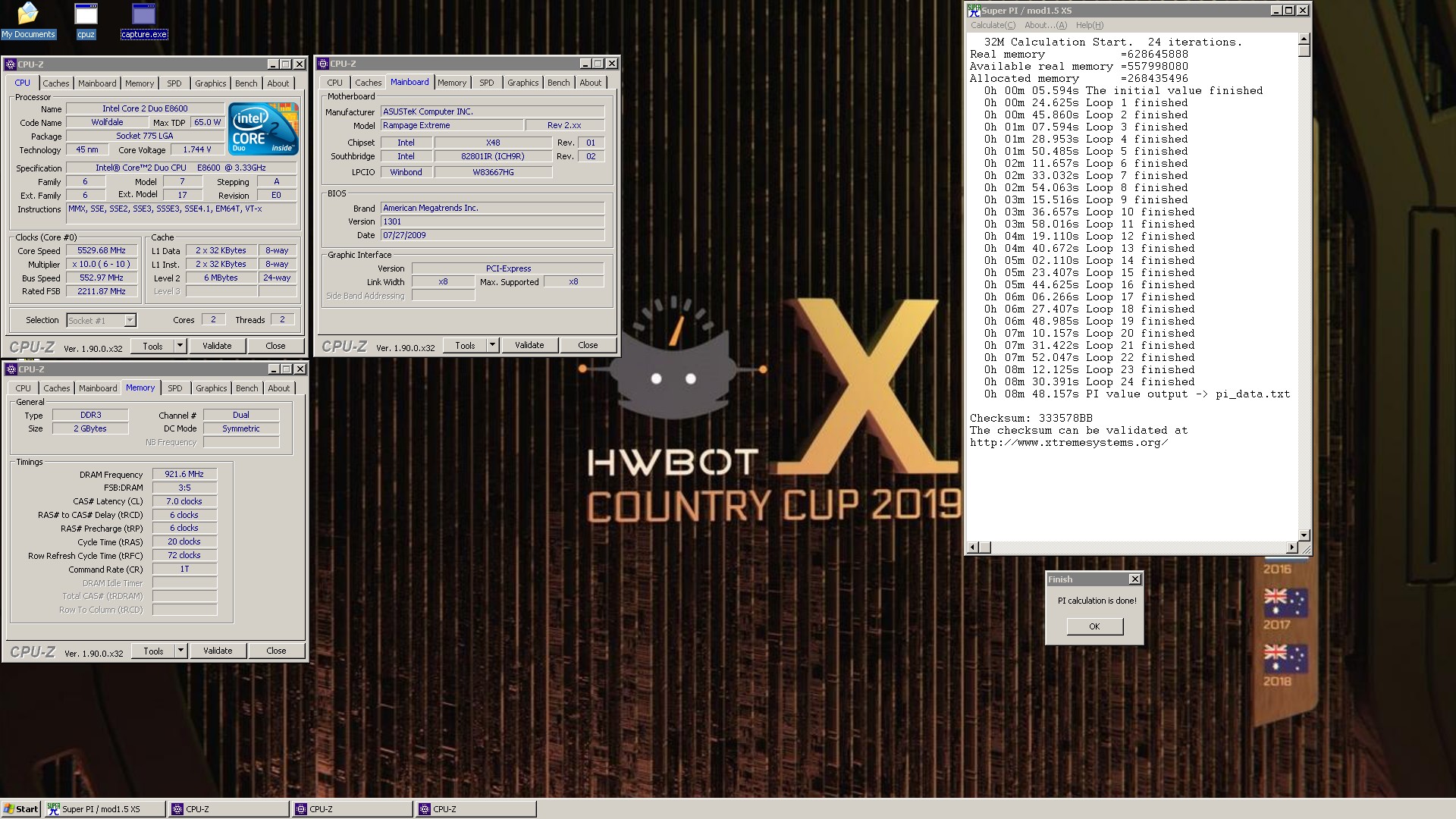Click the Multiplier value x 10.0 ( 6 - 10 )
Screen dimensions: 1456x819
point(102,265)
